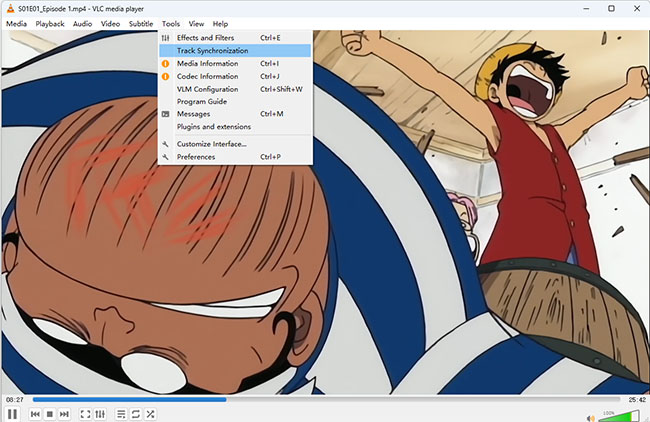Show the playlist icon

(x=121, y=414)
